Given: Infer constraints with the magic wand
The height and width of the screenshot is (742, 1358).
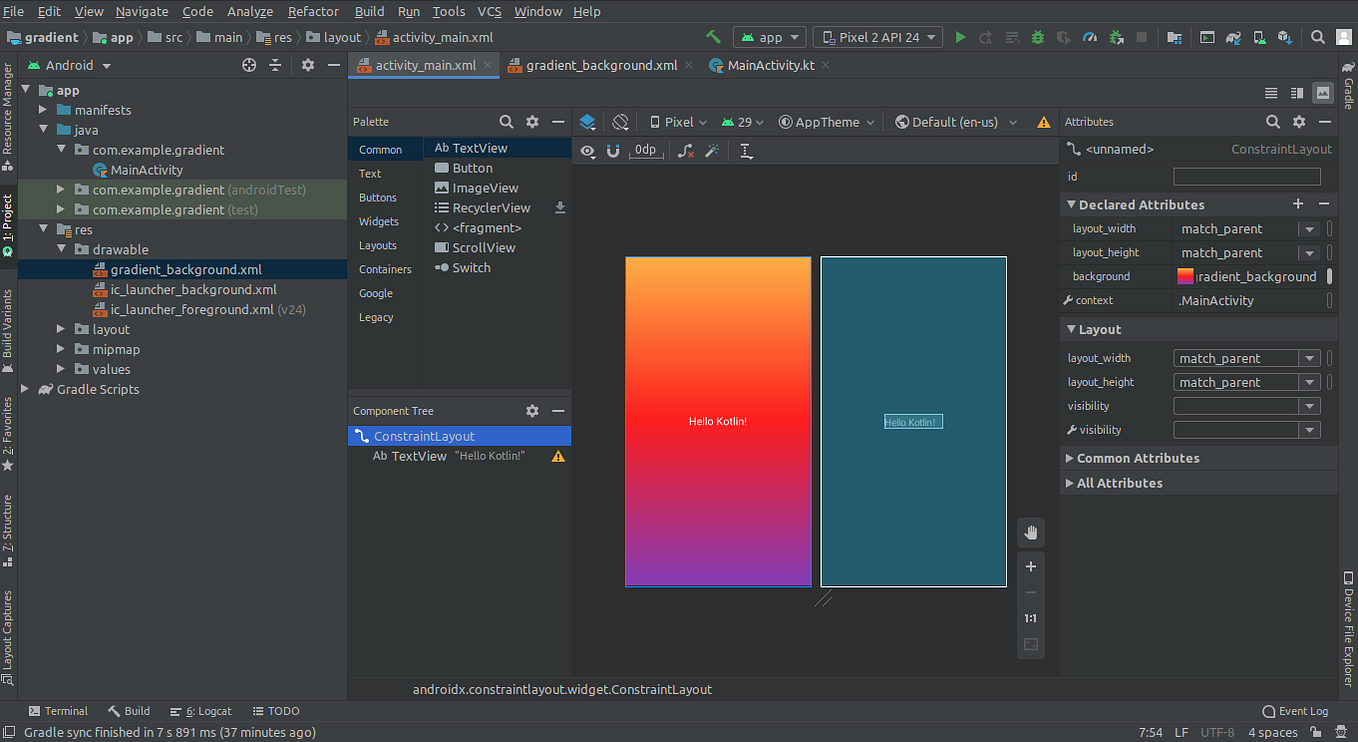Looking at the screenshot, I should coord(713,151).
